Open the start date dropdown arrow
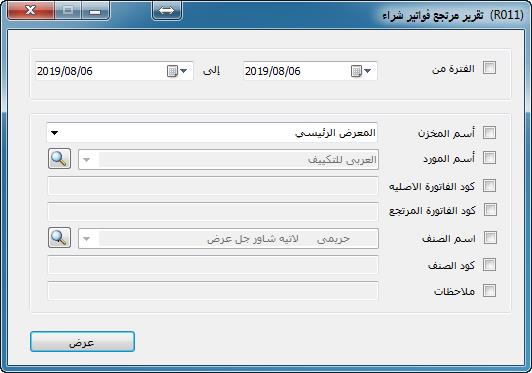Image resolution: width=532 pixels, height=373 pixels. 367,71
